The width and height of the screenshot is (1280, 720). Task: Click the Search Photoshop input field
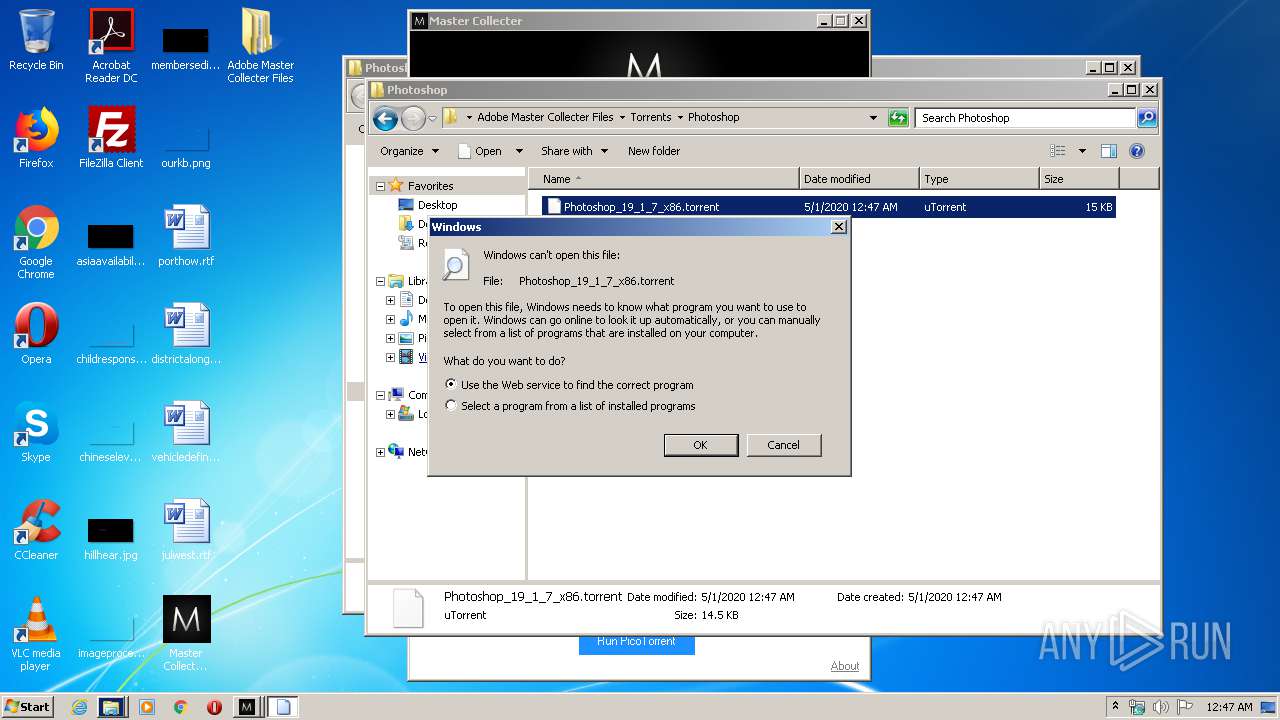1025,117
